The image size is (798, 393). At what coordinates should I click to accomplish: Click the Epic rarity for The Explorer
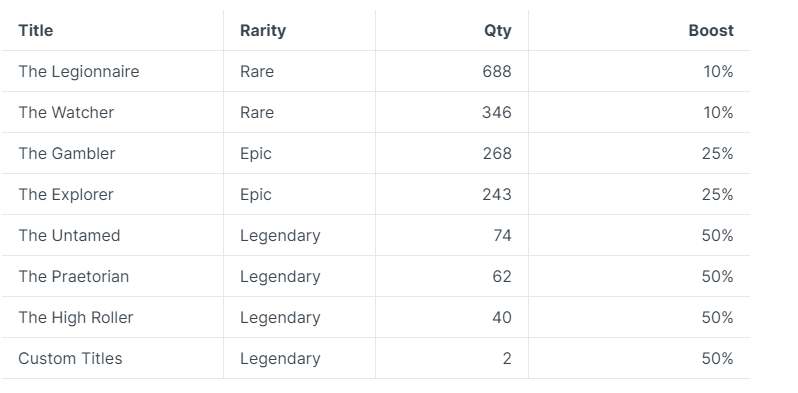[x=255, y=195]
